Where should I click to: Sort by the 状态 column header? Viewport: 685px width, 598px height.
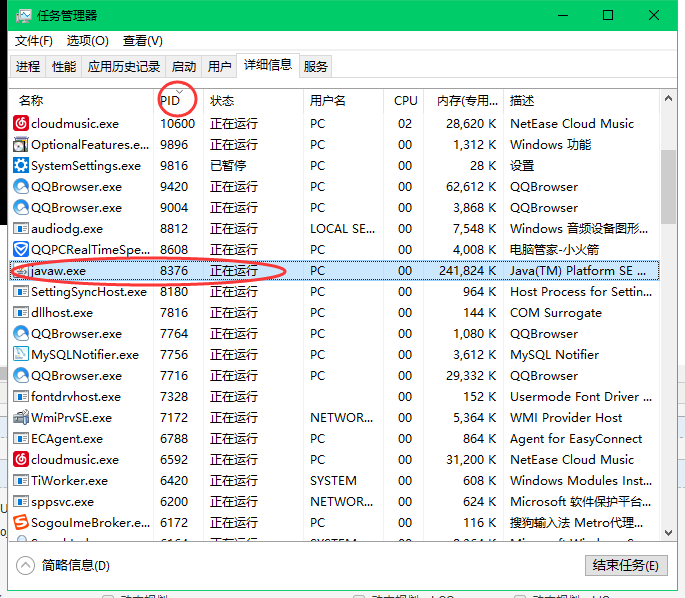point(253,101)
